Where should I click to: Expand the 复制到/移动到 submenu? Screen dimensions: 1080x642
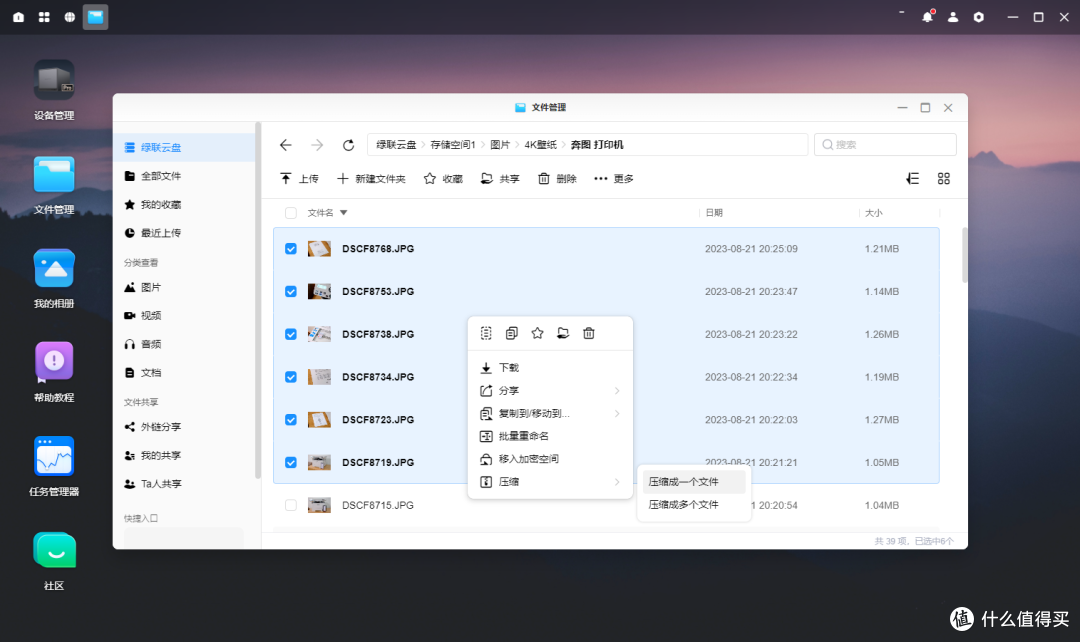click(550, 413)
